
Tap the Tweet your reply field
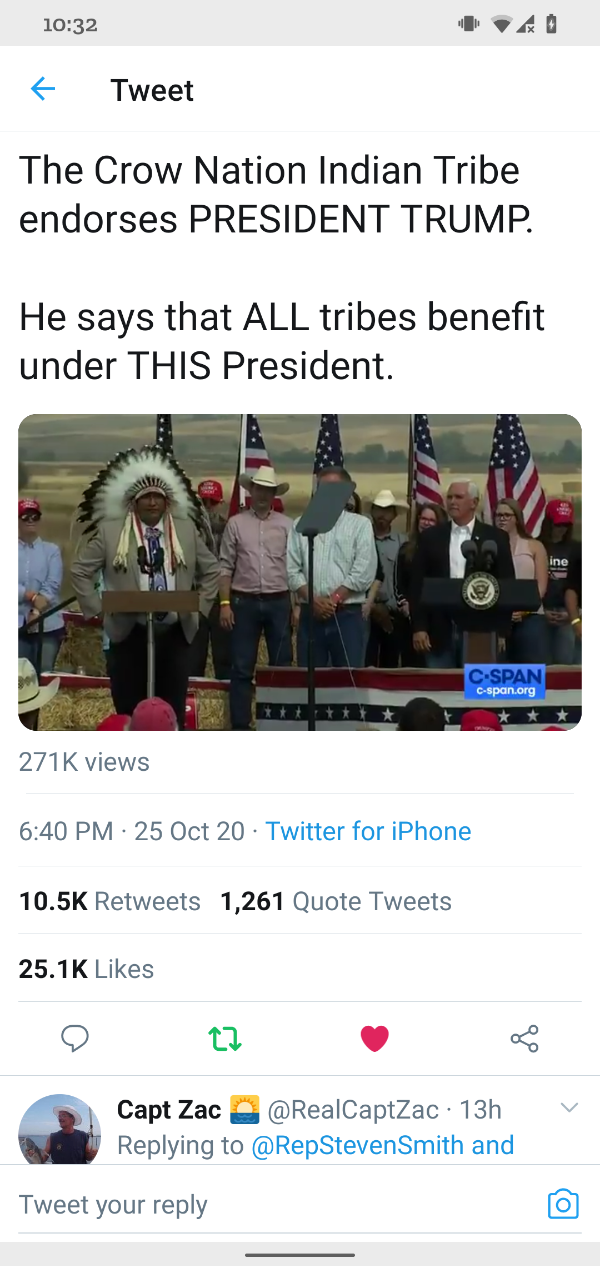click(x=270, y=1205)
